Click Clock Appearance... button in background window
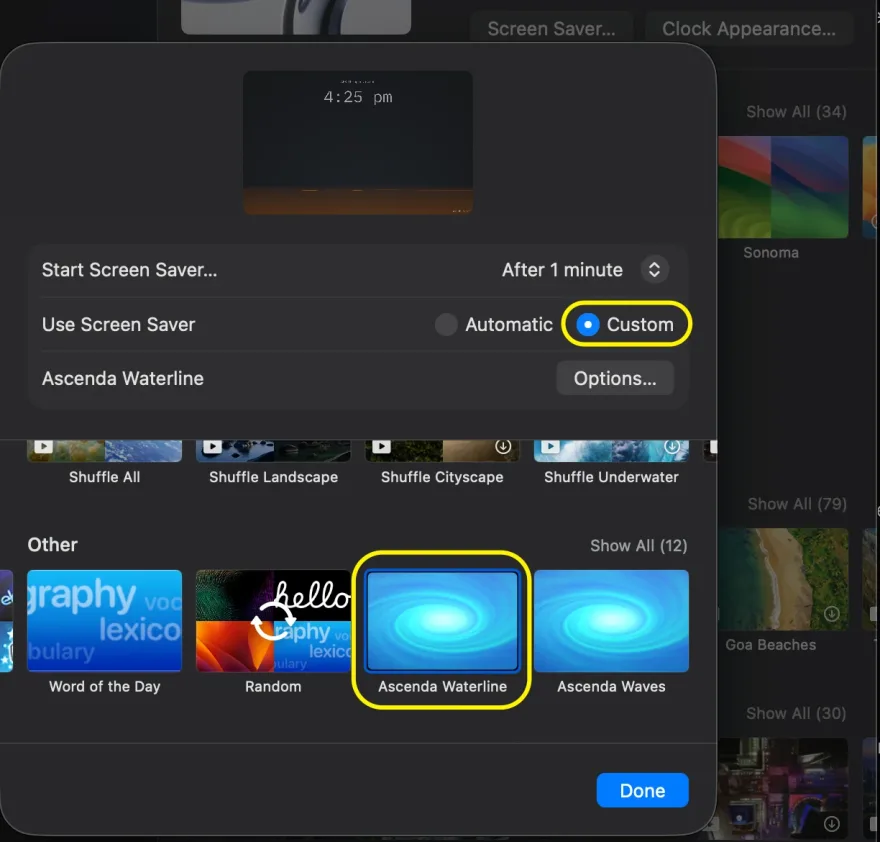Viewport: 880px width, 842px height. click(x=749, y=29)
